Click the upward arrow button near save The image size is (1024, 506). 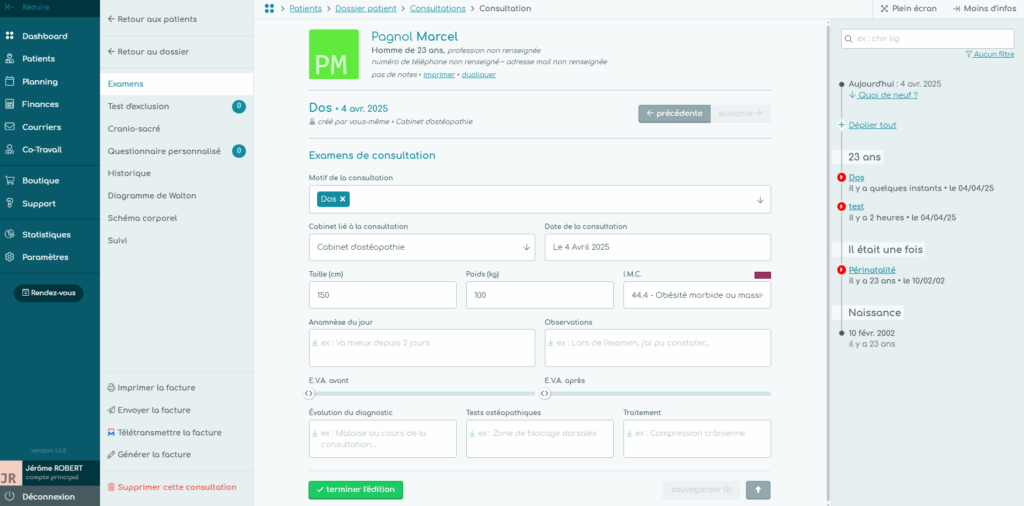click(x=757, y=490)
